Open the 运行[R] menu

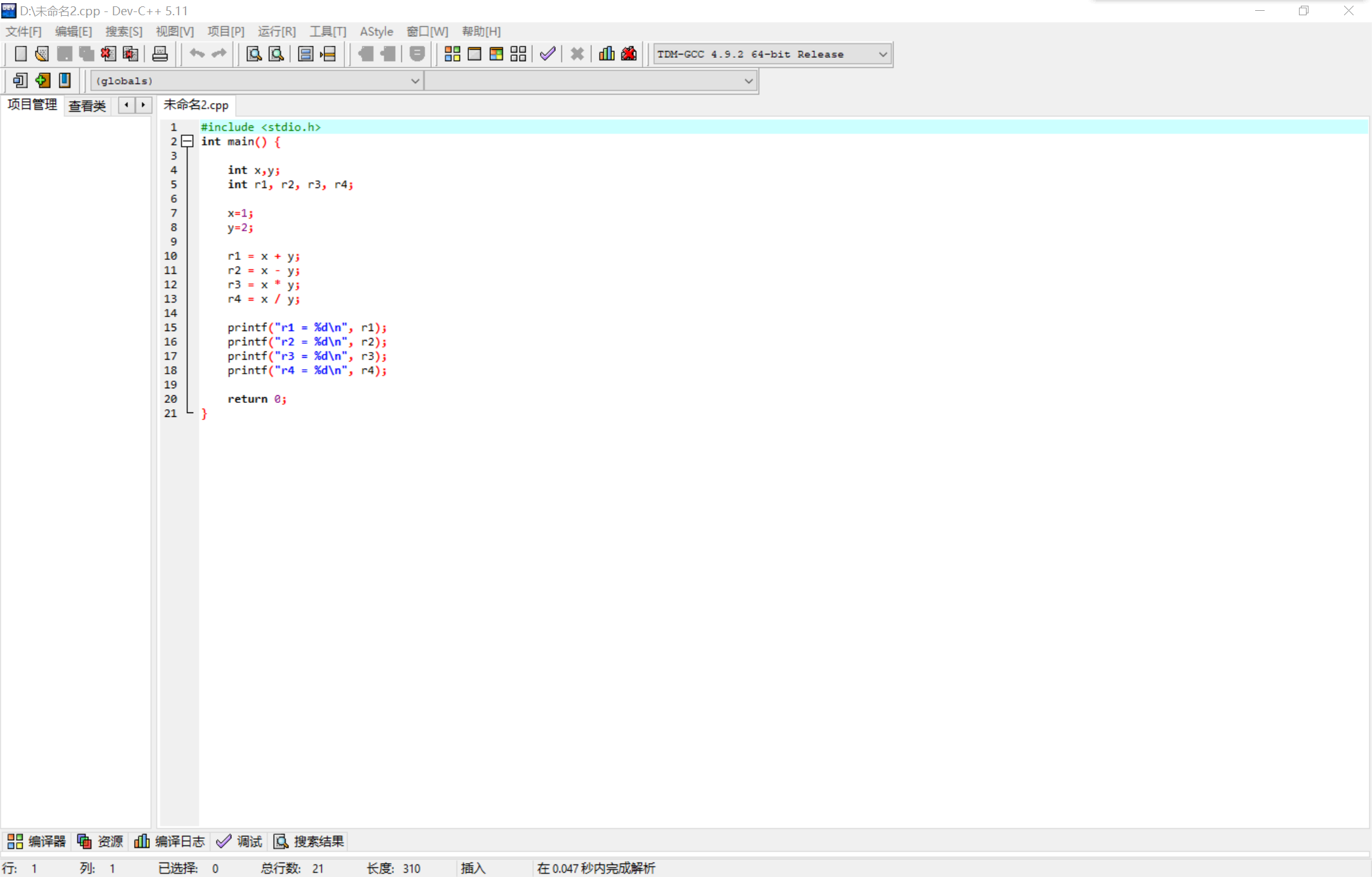[276, 31]
